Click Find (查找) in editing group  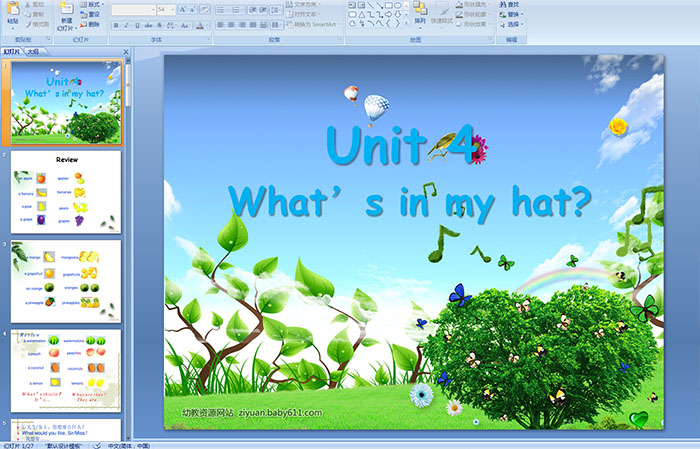[510, 4]
